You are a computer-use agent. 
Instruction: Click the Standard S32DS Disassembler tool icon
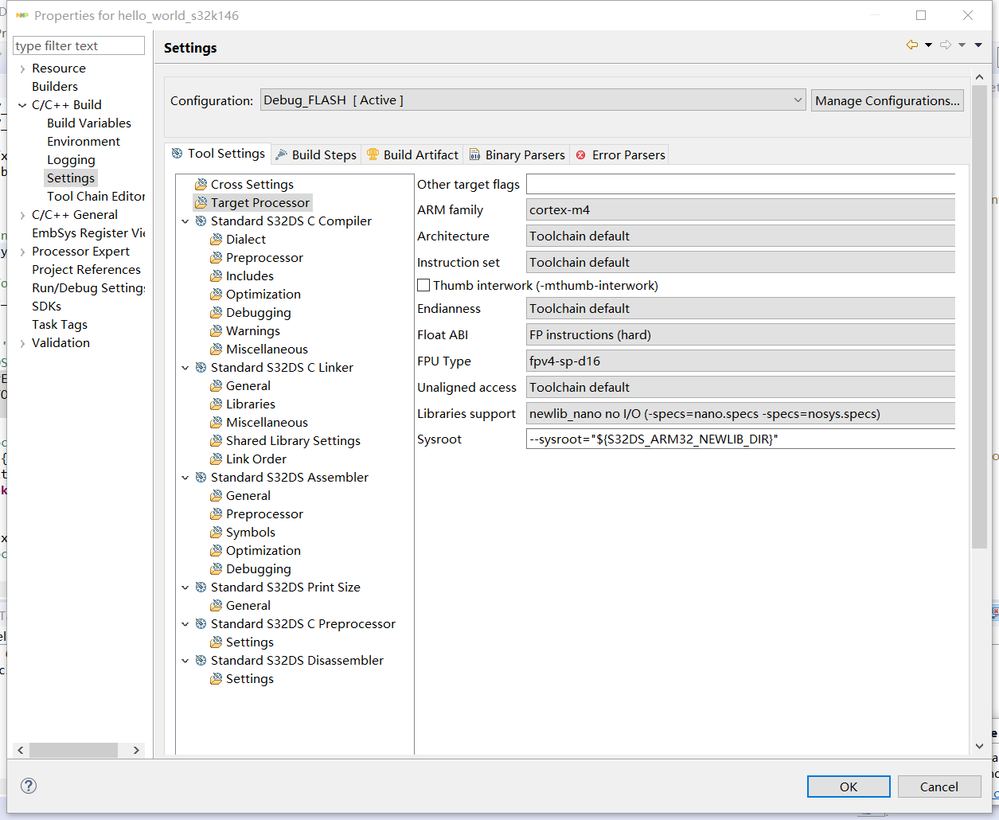[x=201, y=661]
